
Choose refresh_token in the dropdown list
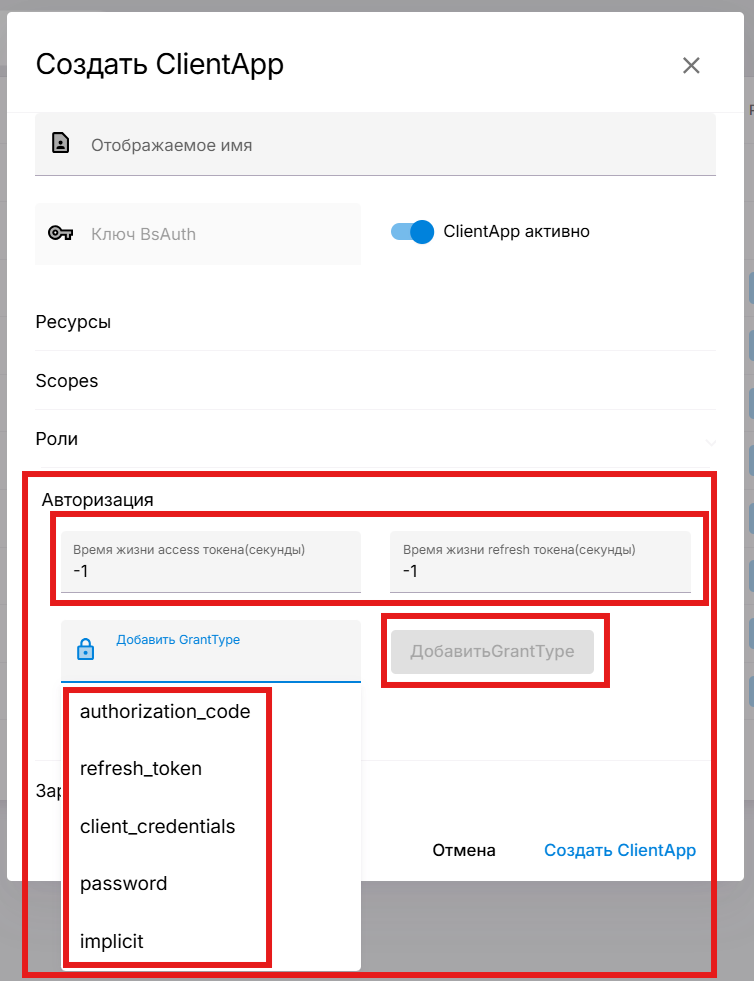141,769
